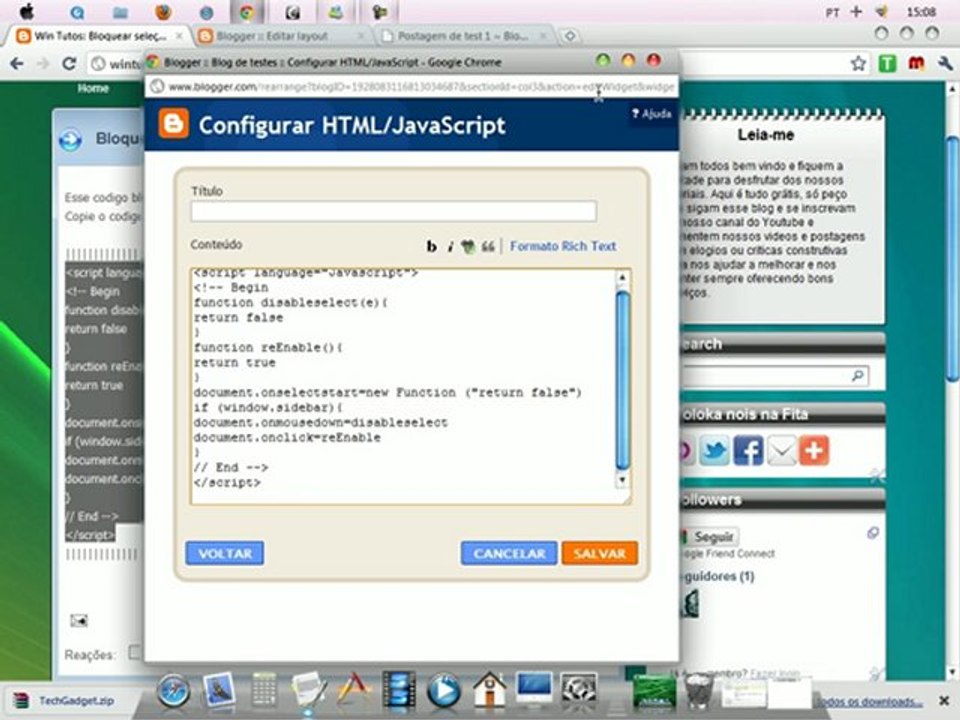Click the VOLTAR button
960x720 pixels.
click(225, 553)
